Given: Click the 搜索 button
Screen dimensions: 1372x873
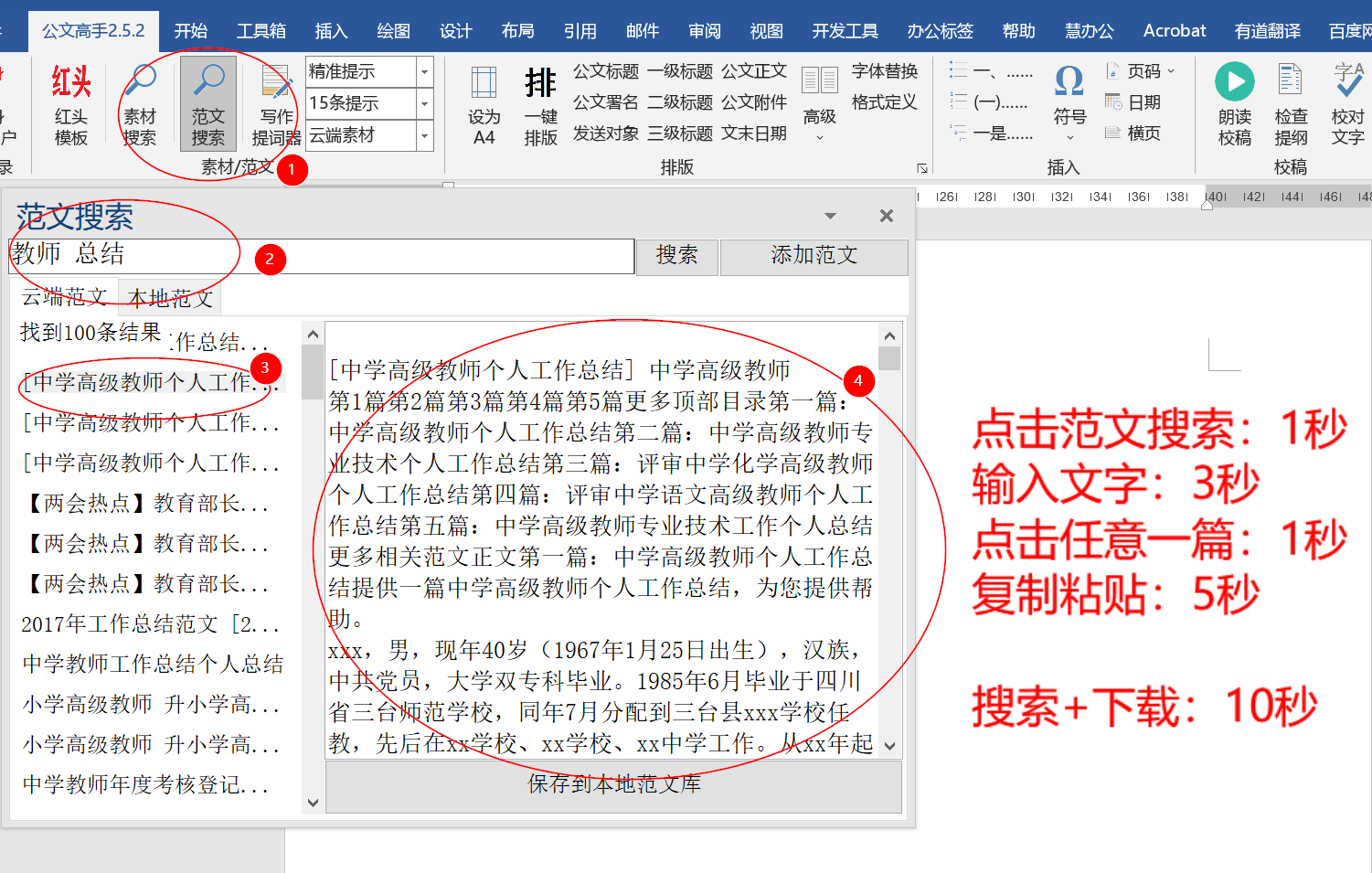Looking at the screenshot, I should [676, 256].
